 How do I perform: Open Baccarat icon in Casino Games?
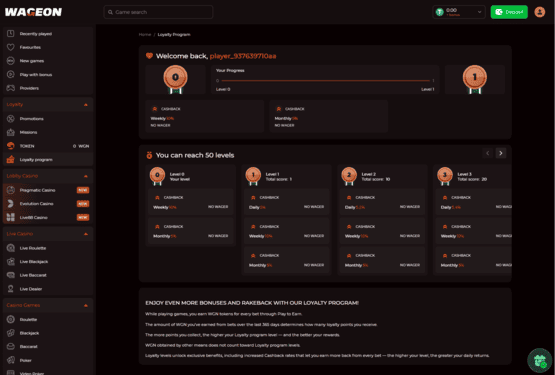click(x=11, y=346)
